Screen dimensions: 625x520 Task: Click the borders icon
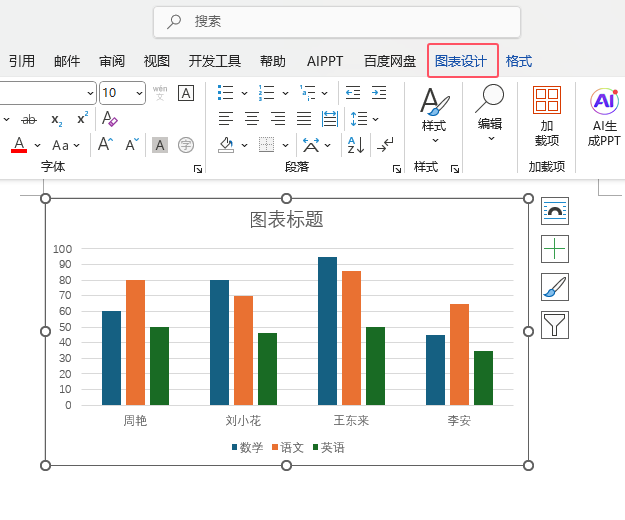266,145
